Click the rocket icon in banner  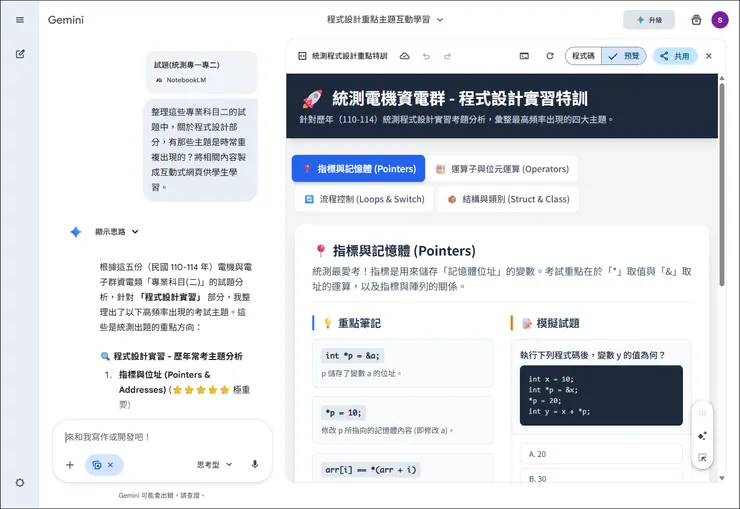tap(312, 99)
